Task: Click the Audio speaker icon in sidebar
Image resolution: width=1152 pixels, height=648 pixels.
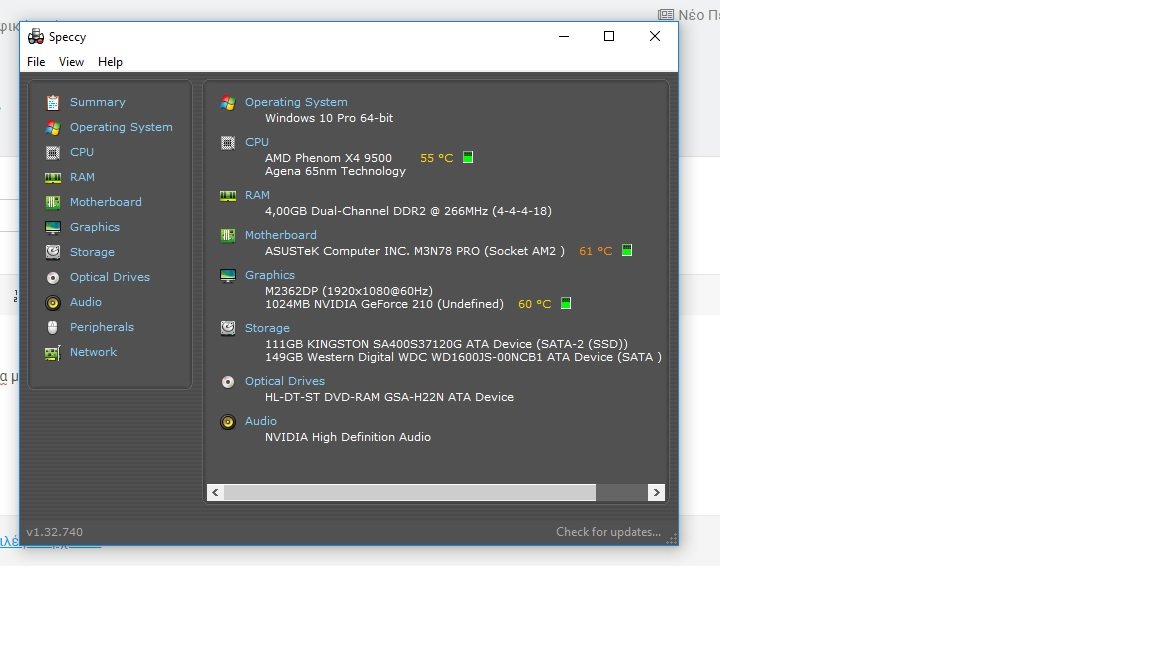Action: (x=53, y=303)
